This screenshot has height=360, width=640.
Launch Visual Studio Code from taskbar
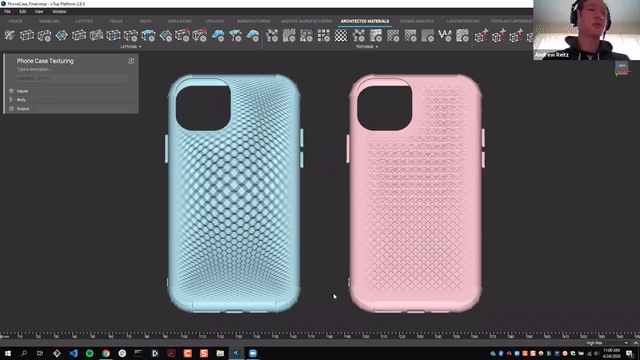point(73,353)
